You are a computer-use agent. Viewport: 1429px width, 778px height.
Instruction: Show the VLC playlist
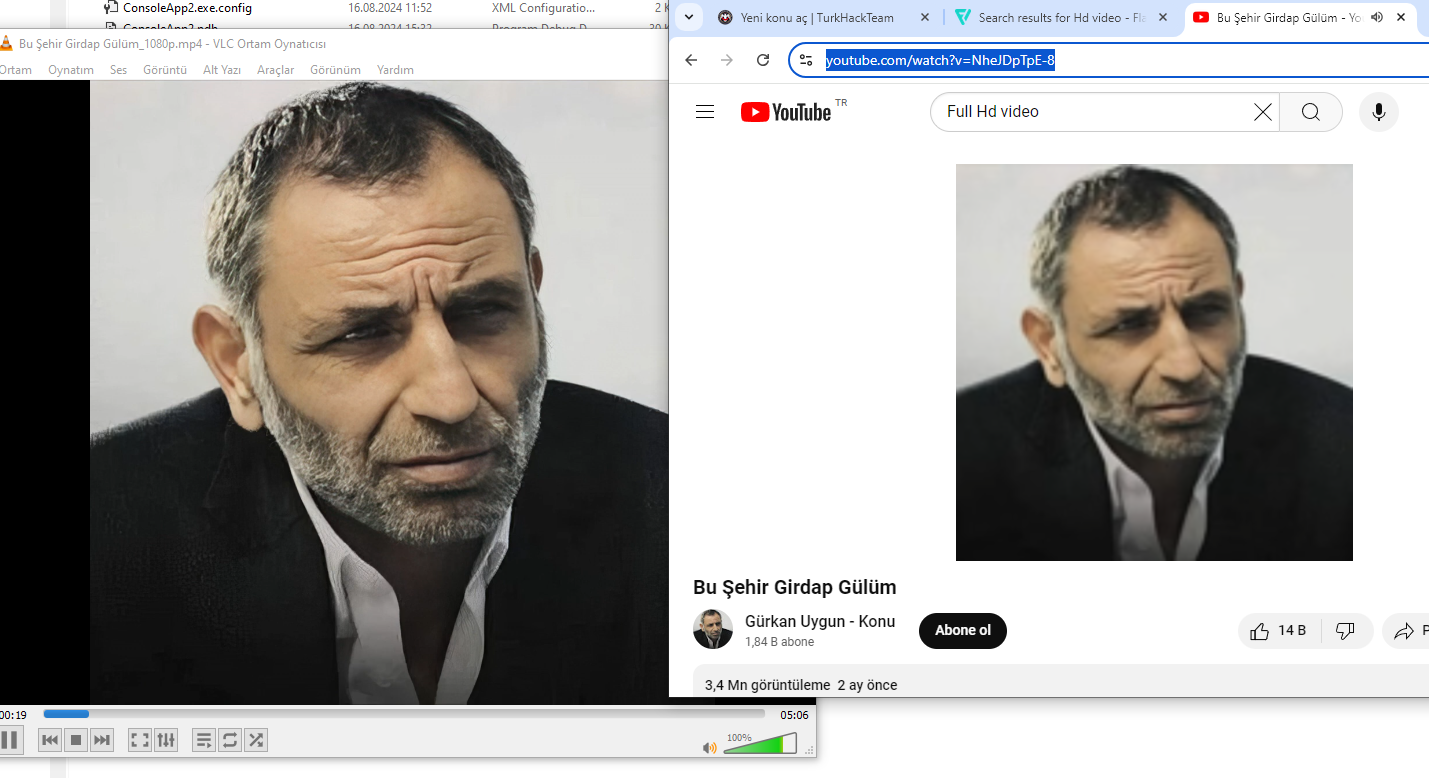(204, 740)
